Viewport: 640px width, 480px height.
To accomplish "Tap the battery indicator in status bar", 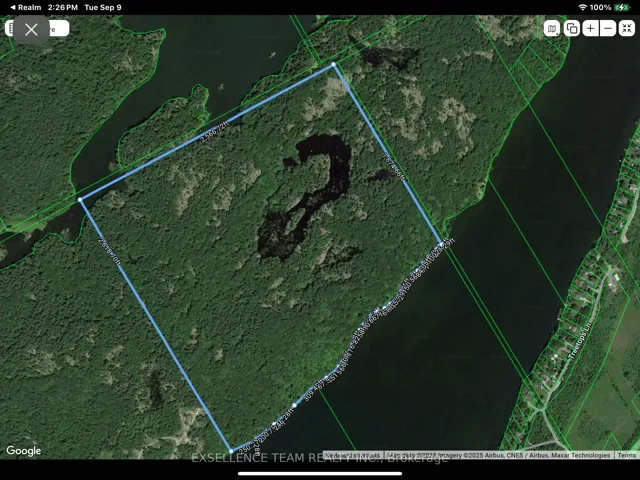I will coord(626,7).
